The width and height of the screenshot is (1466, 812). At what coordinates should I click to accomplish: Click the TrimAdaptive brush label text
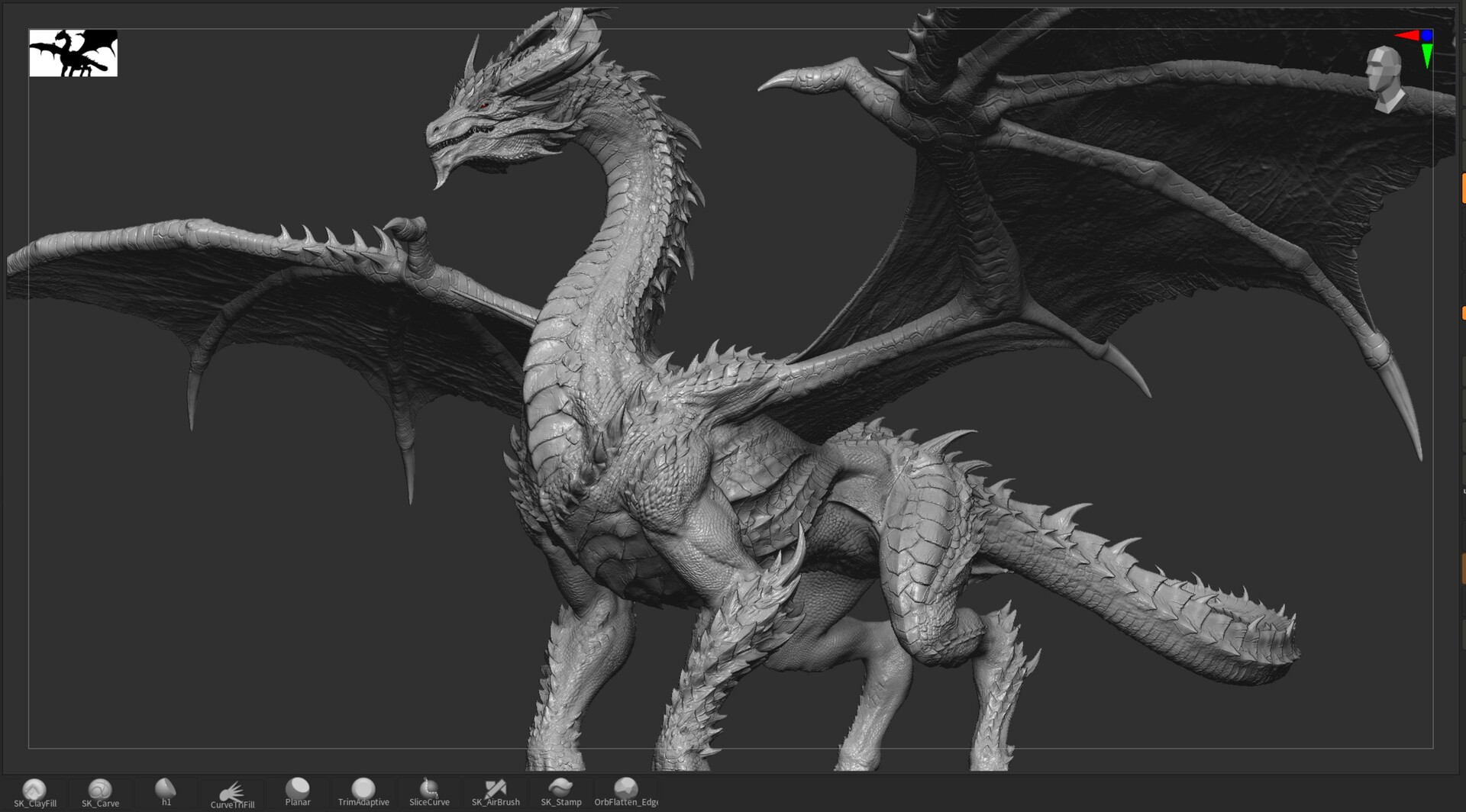click(x=364, y=802)
